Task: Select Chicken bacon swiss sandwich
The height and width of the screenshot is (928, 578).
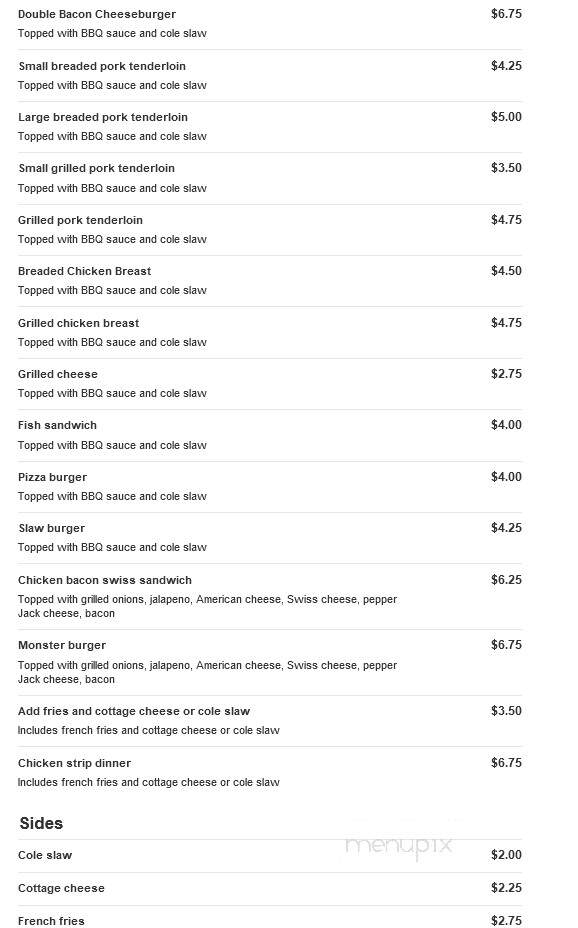Action: [x=105, y=580]
